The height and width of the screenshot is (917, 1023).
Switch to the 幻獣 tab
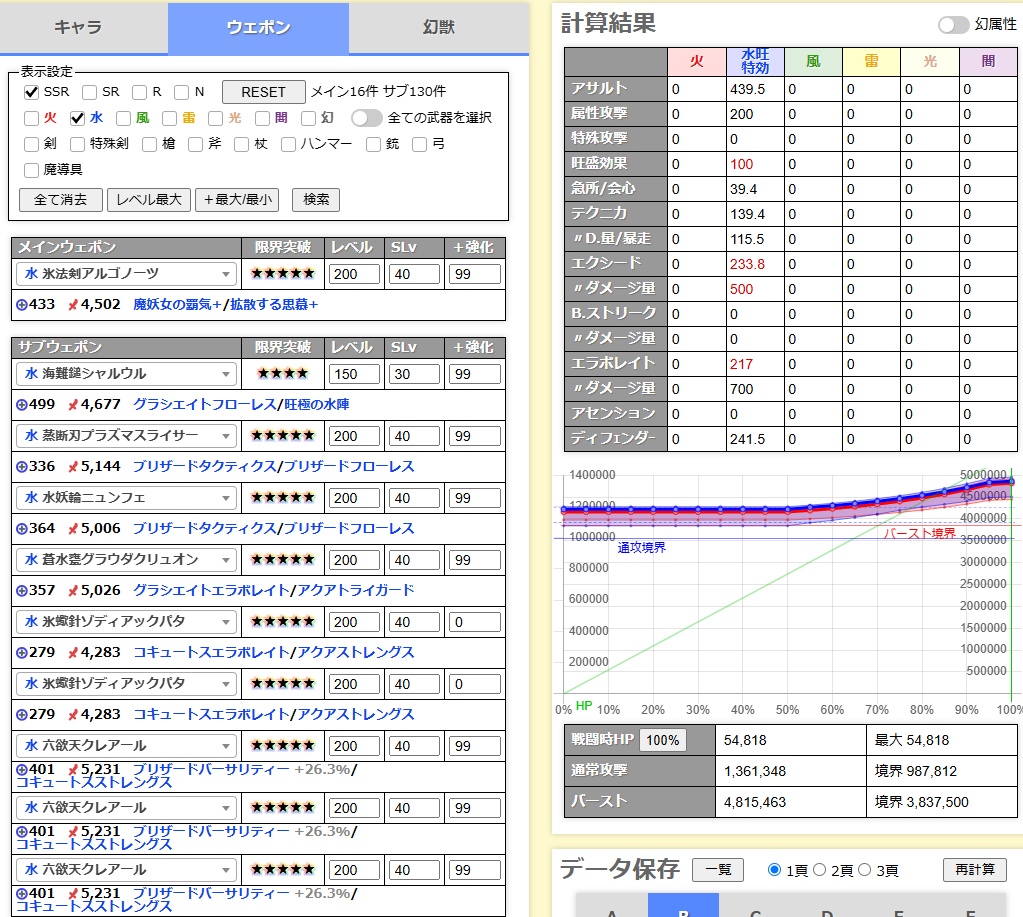point(439,27)
